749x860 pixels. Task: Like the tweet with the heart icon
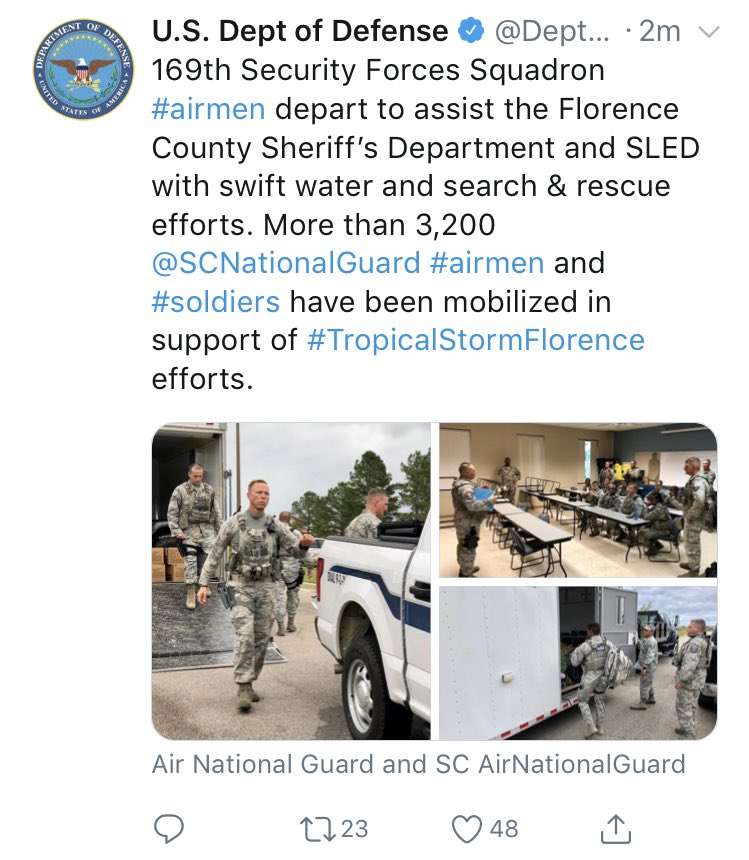466,829
